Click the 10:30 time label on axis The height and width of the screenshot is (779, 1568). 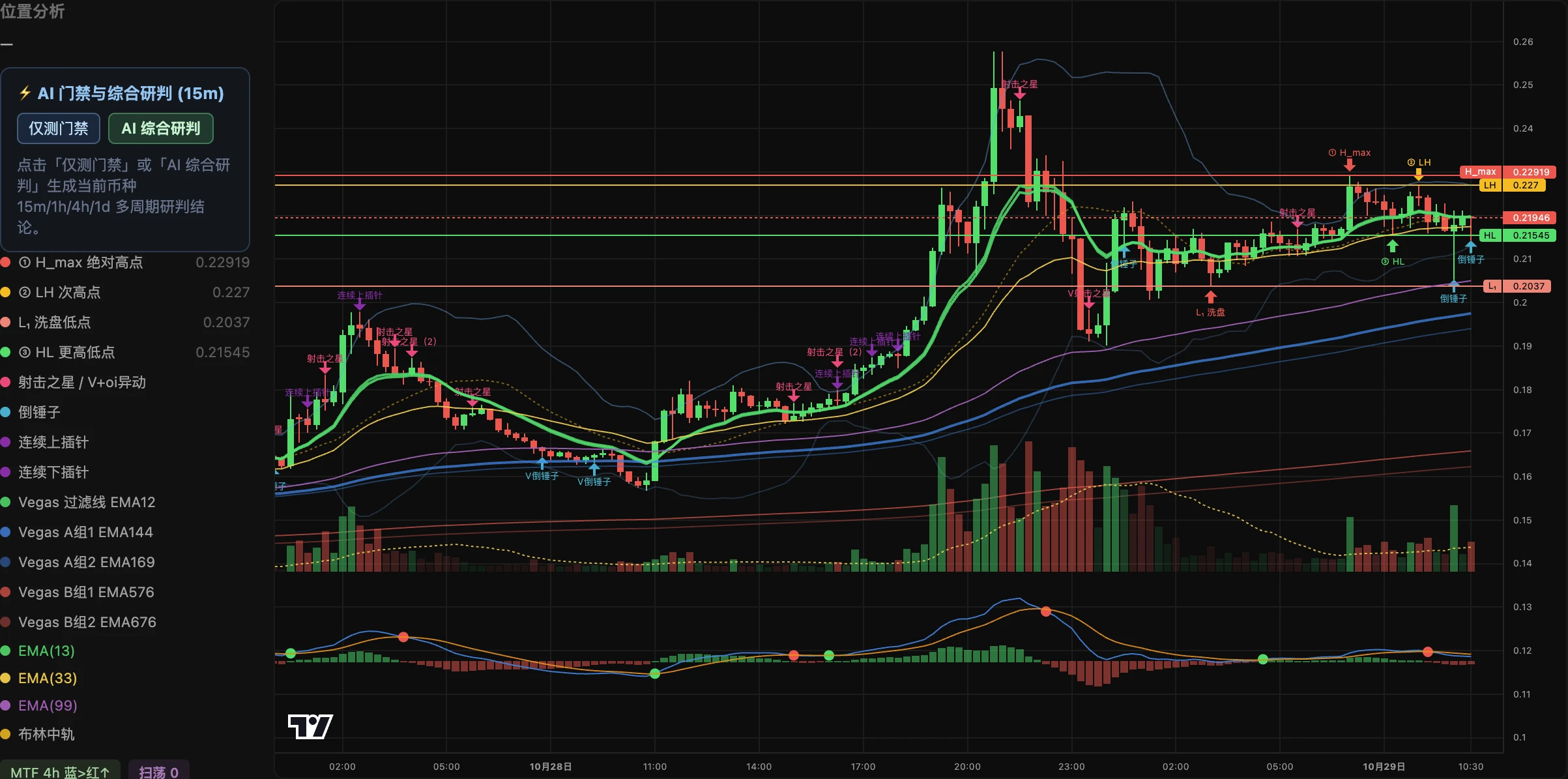click(1471, 767)
